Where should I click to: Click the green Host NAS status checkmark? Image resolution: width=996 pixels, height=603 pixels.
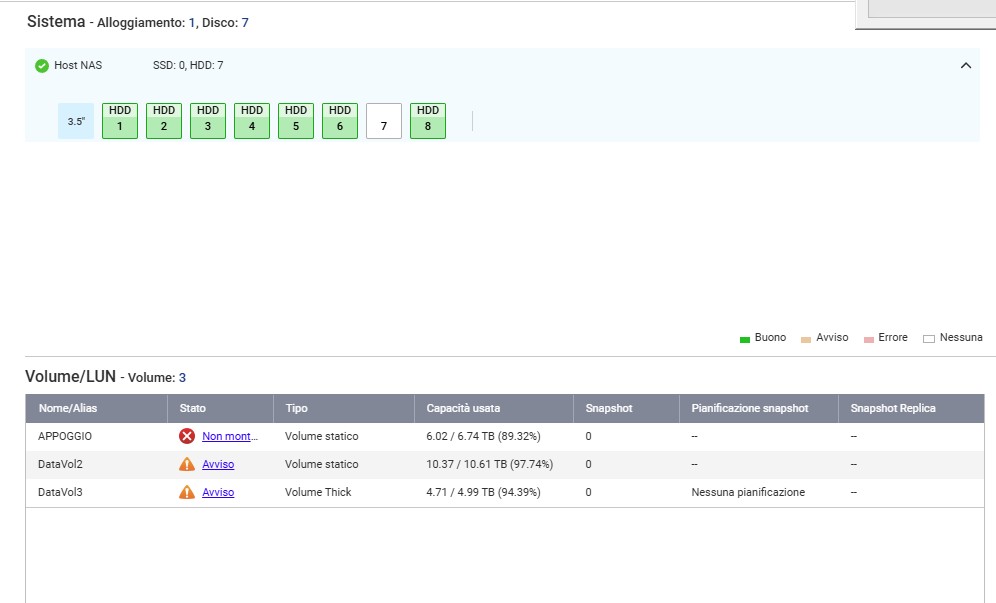coord(42,66)
